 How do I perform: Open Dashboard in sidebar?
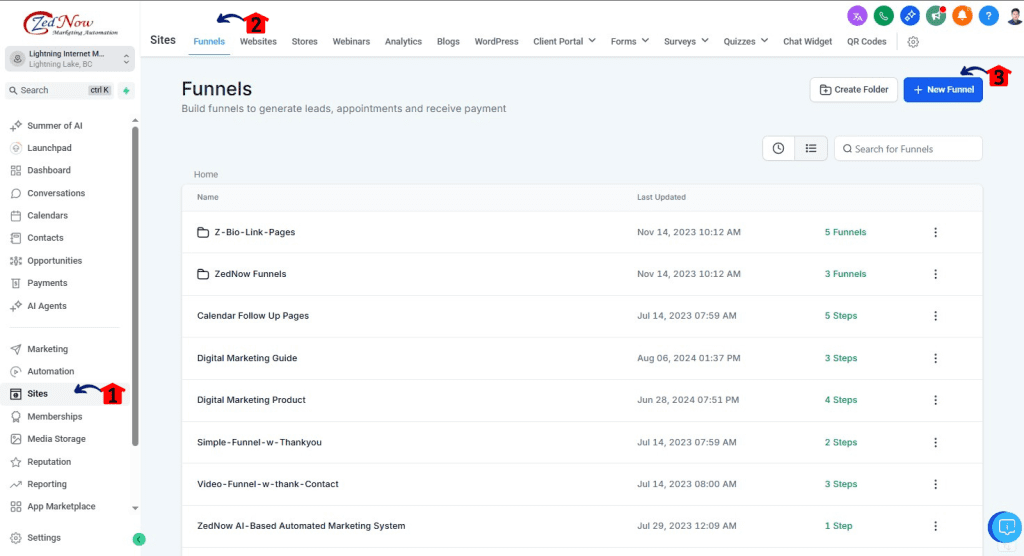[x=40, y=170]
